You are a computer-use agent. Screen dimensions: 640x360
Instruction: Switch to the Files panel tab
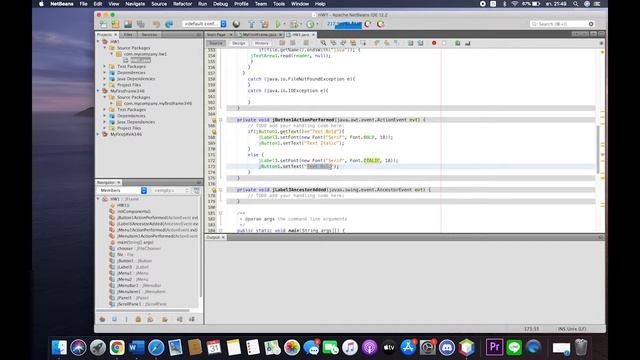point(128,35)
